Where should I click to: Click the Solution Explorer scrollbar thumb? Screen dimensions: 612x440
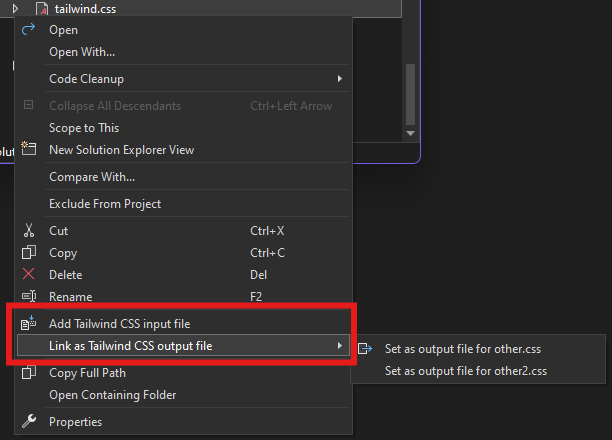tap(410, 94)
